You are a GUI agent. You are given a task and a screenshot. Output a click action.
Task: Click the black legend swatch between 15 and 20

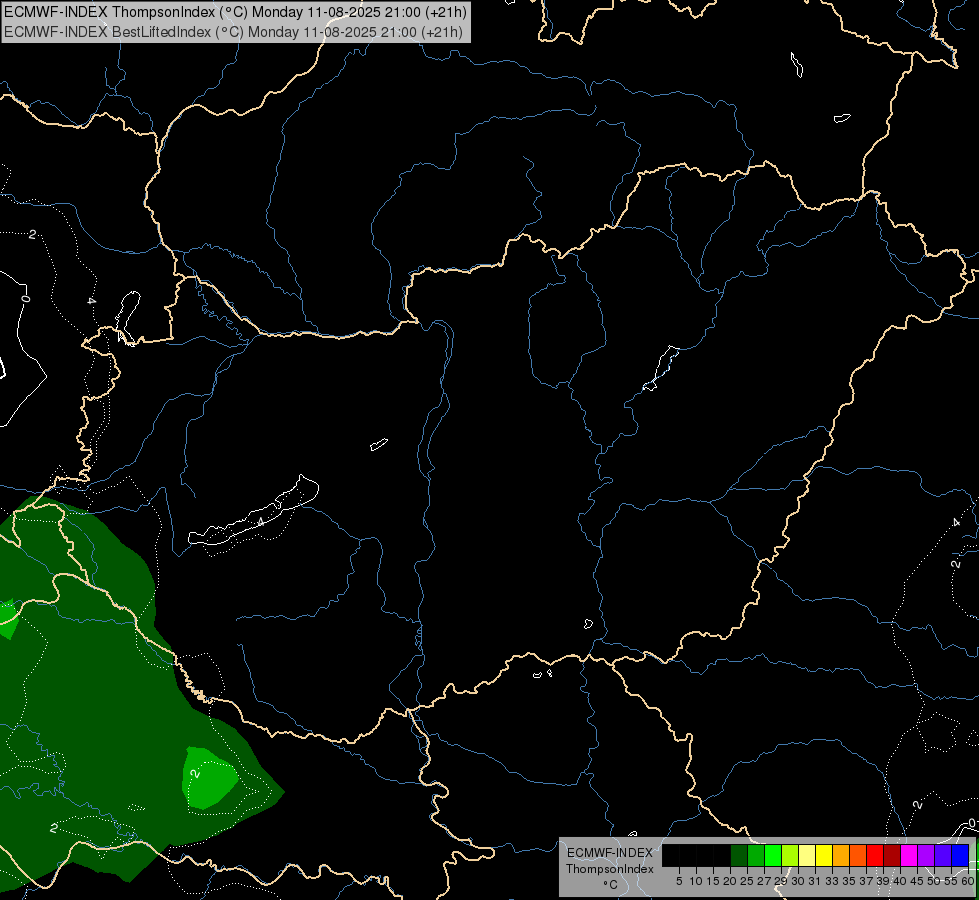722,855
